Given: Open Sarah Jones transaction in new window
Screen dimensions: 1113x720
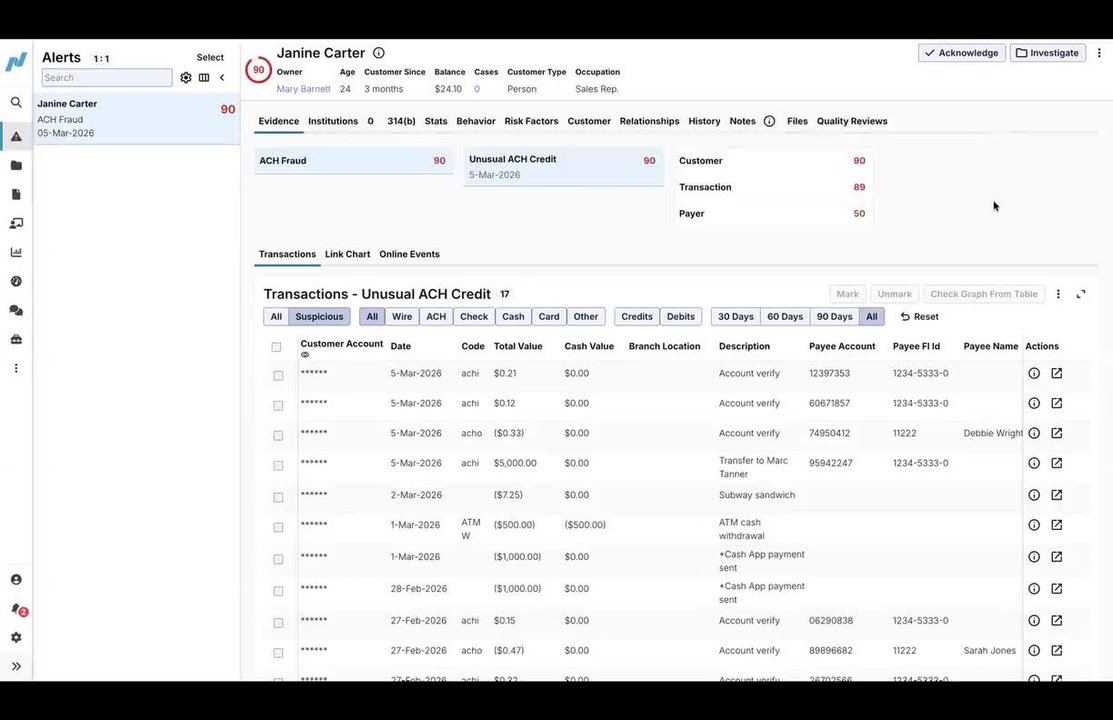Looking at the screenshot, I should (x=1057, y=650).
